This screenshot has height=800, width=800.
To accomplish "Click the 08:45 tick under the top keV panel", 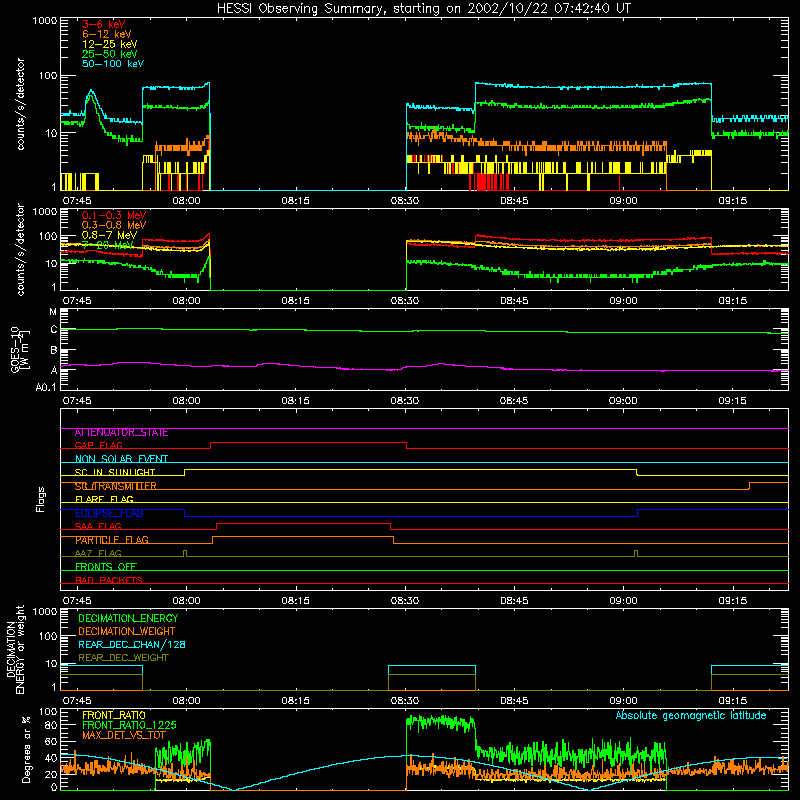I will pos(514,201).
